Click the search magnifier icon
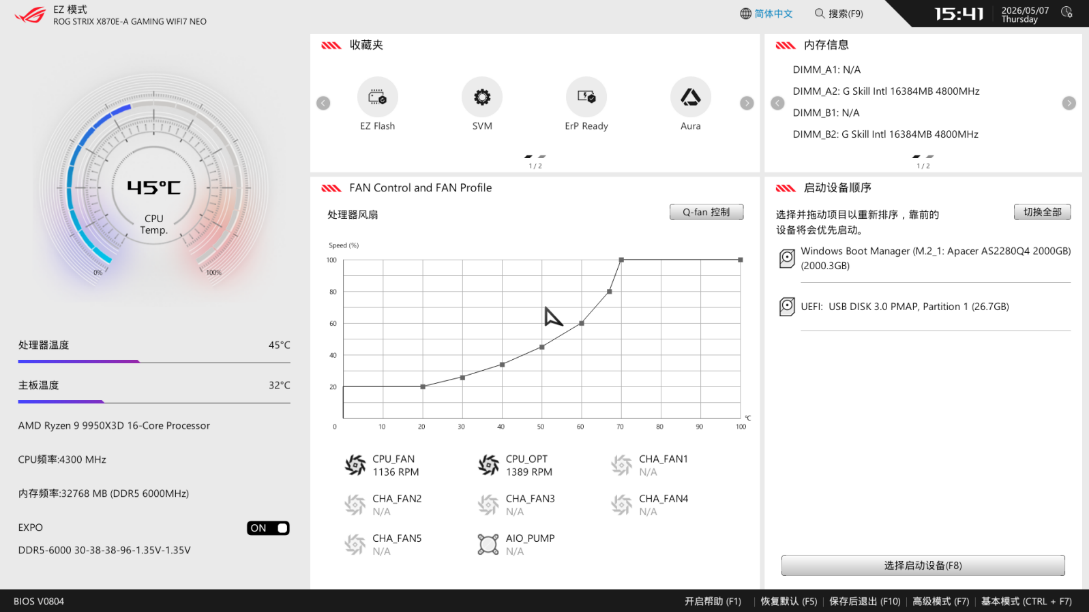This screenshot has width=1089, height=612. (x=820, y=13)
